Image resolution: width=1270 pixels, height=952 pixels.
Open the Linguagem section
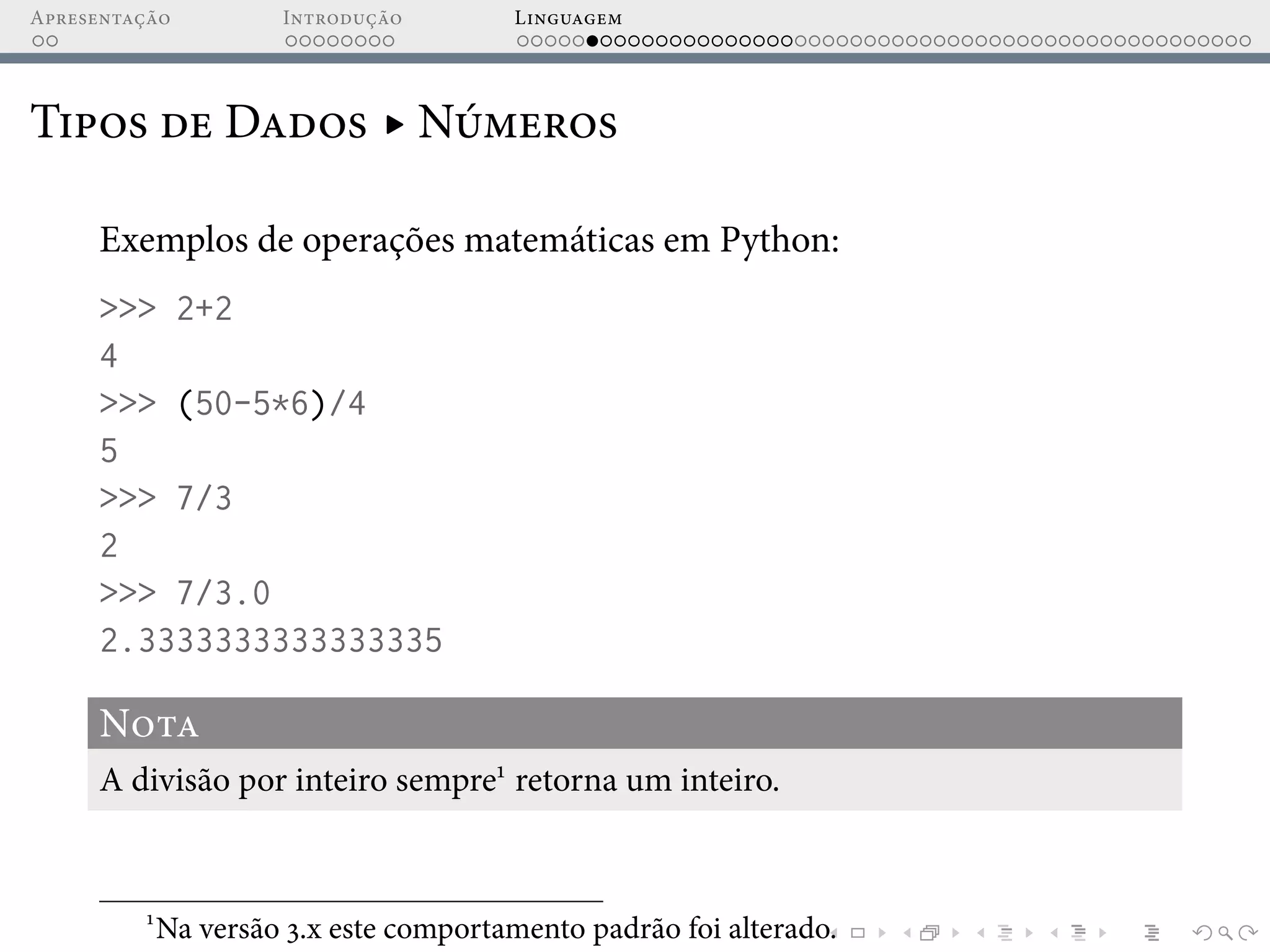click(x=568, y=18)
